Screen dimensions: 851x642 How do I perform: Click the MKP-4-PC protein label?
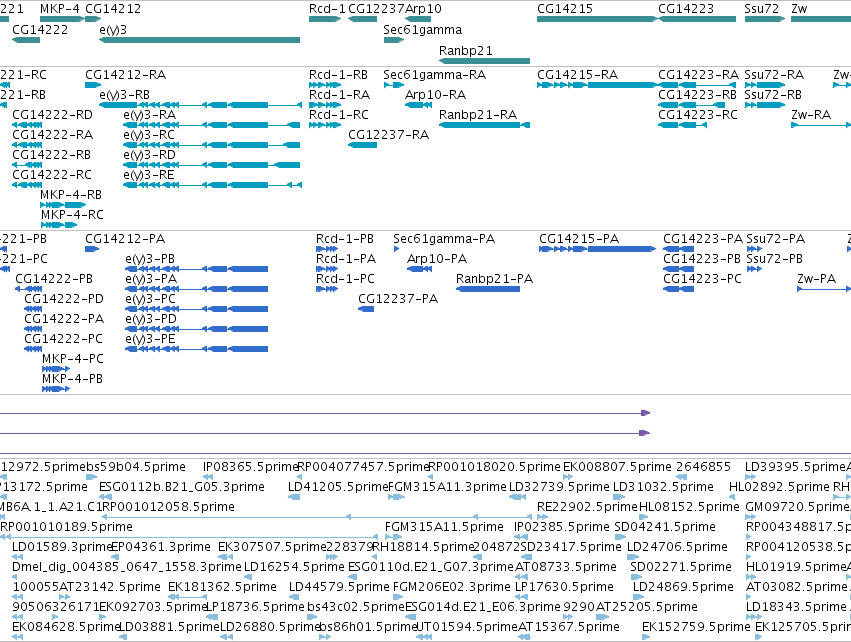pyautogui.click(x=73, y=359)
